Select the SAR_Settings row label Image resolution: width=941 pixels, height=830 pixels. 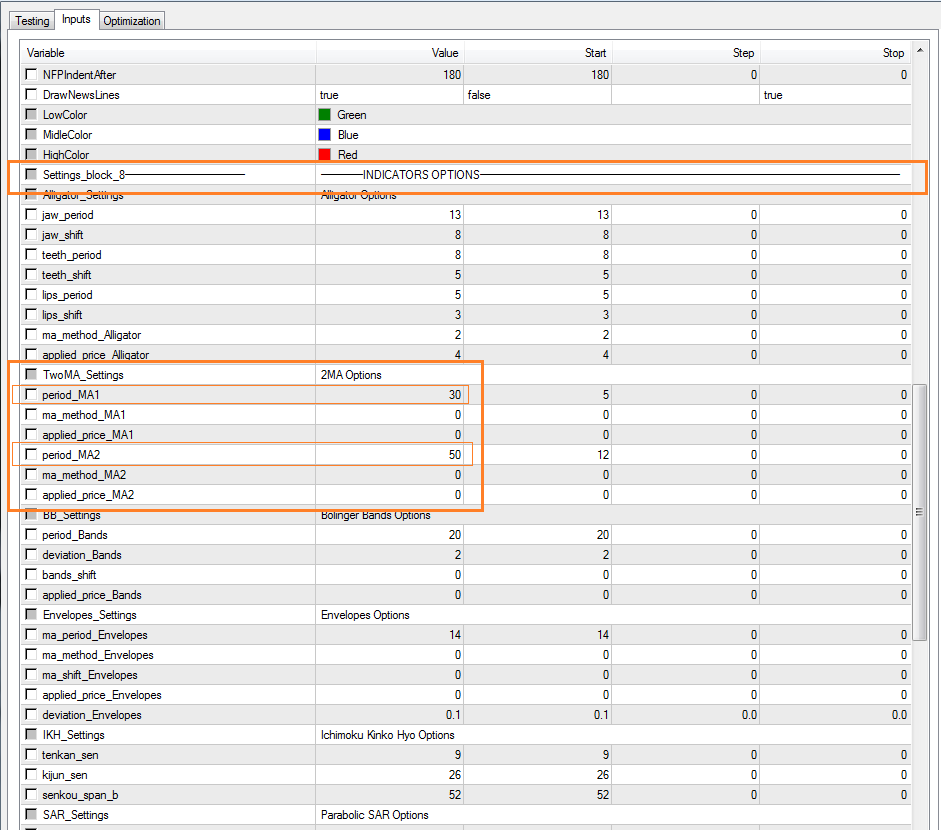coord(76,814)
